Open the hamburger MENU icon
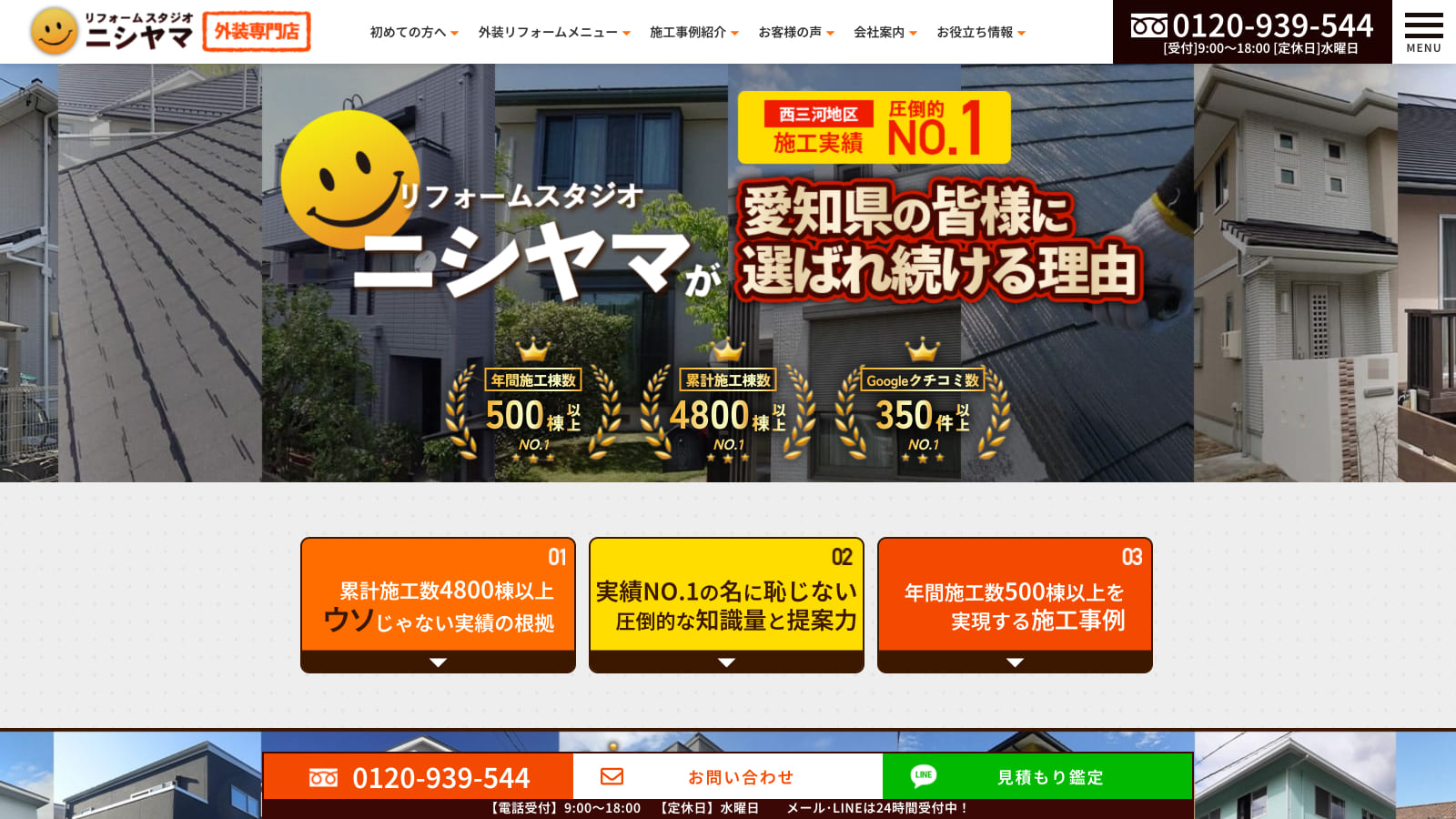 coord(1424,32)
